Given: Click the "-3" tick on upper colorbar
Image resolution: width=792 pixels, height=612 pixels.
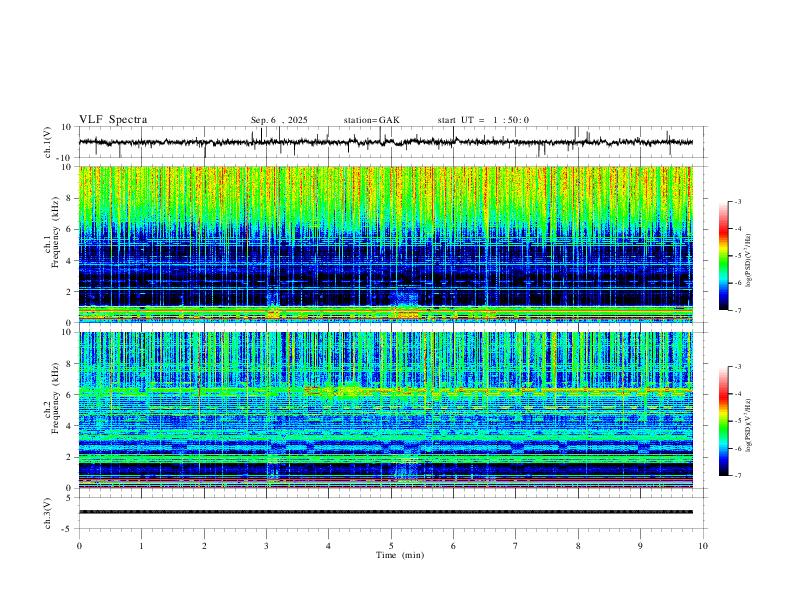Looking at the screenshot, I should click(x=738, y=201).
